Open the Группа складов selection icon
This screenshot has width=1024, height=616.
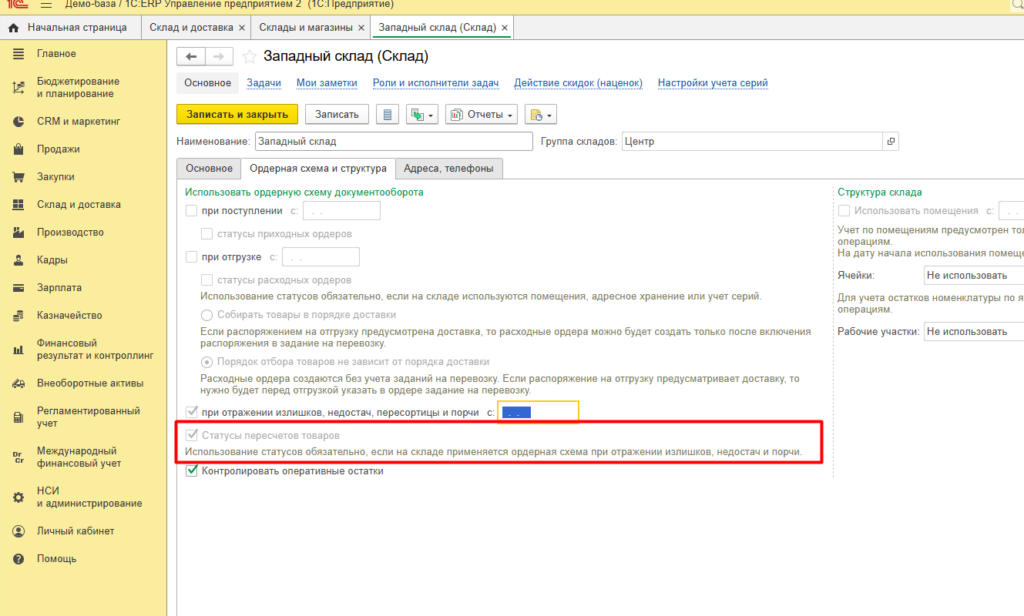point(891,141)
